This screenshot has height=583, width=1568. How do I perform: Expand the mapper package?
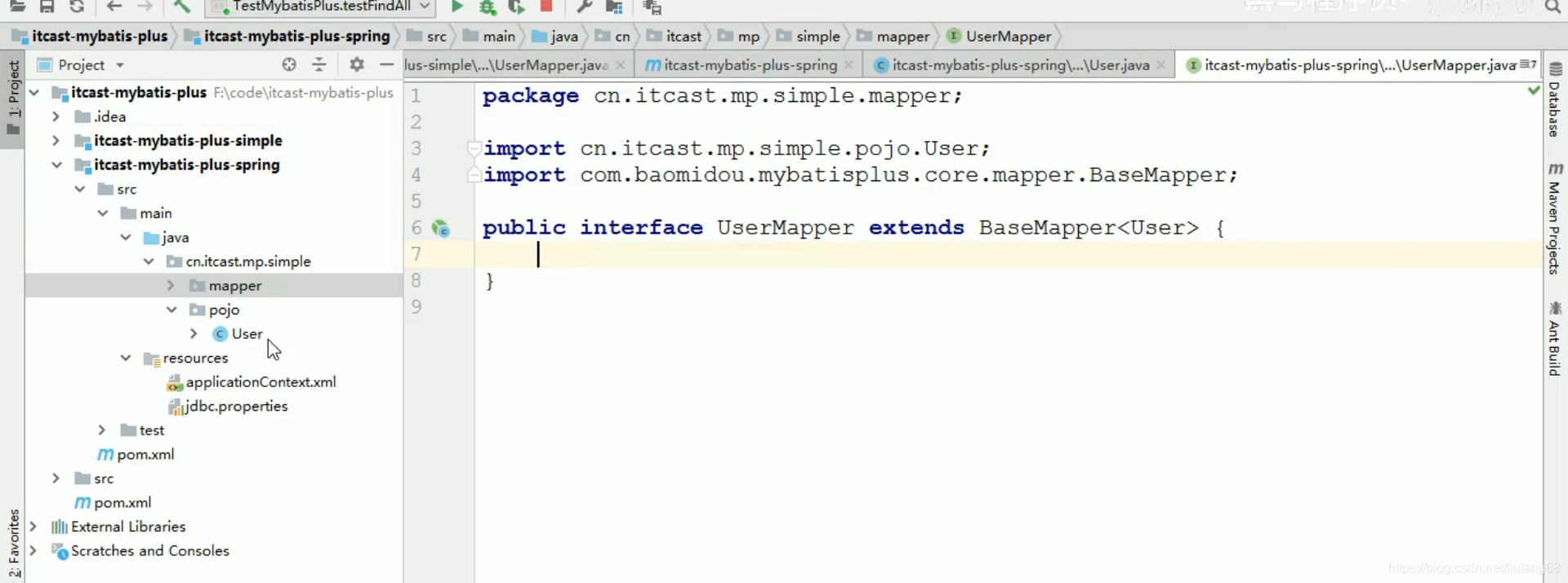coord(171,286)
